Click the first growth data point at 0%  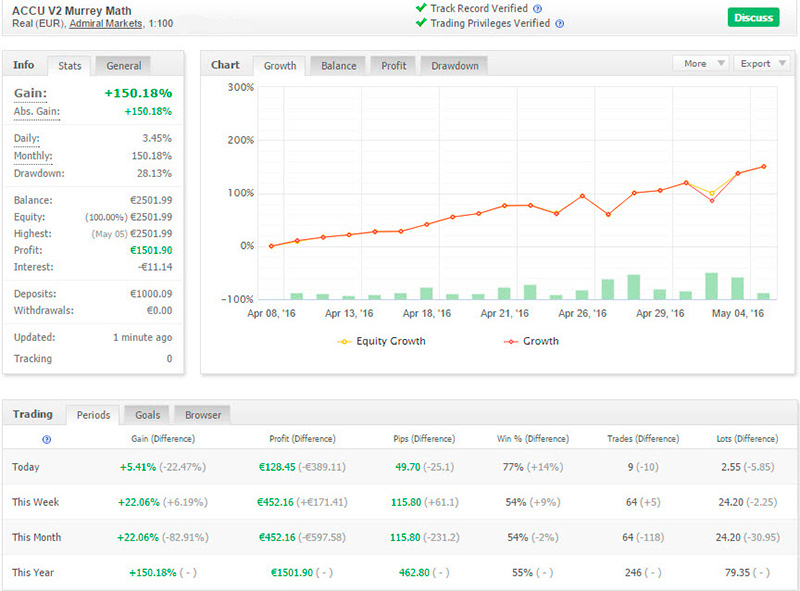coord(271,246)
